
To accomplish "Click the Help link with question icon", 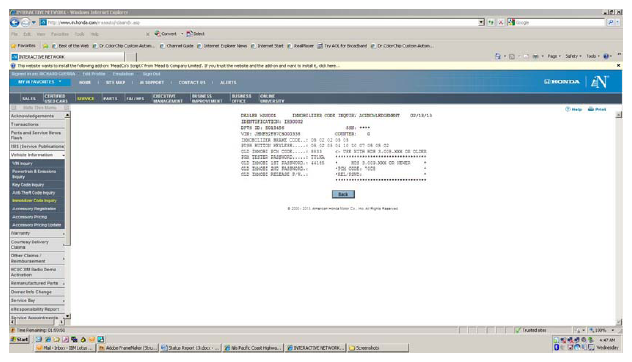I will pyautogui.click(x=573, y=109).
